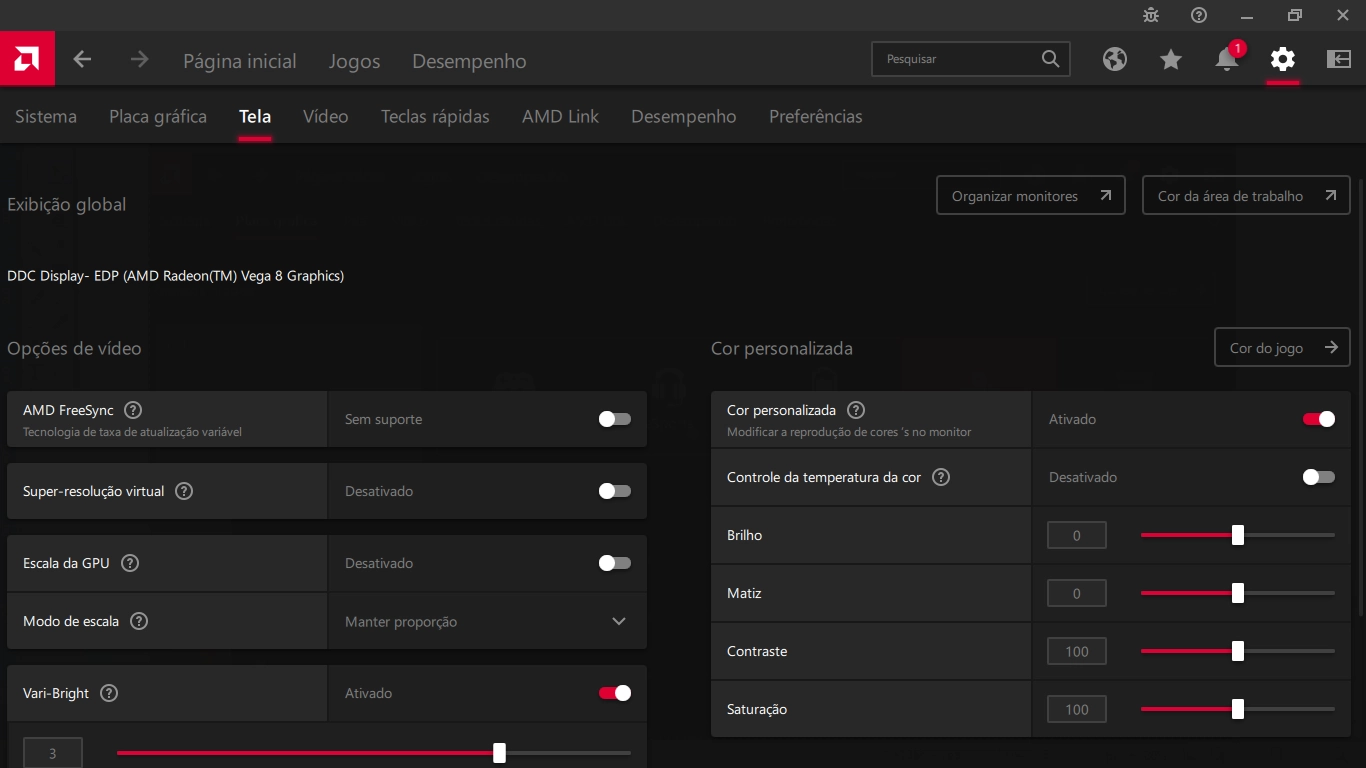Open the web browser globe icon
This screenshot has width=1366, height=768.
(1115, 59)
